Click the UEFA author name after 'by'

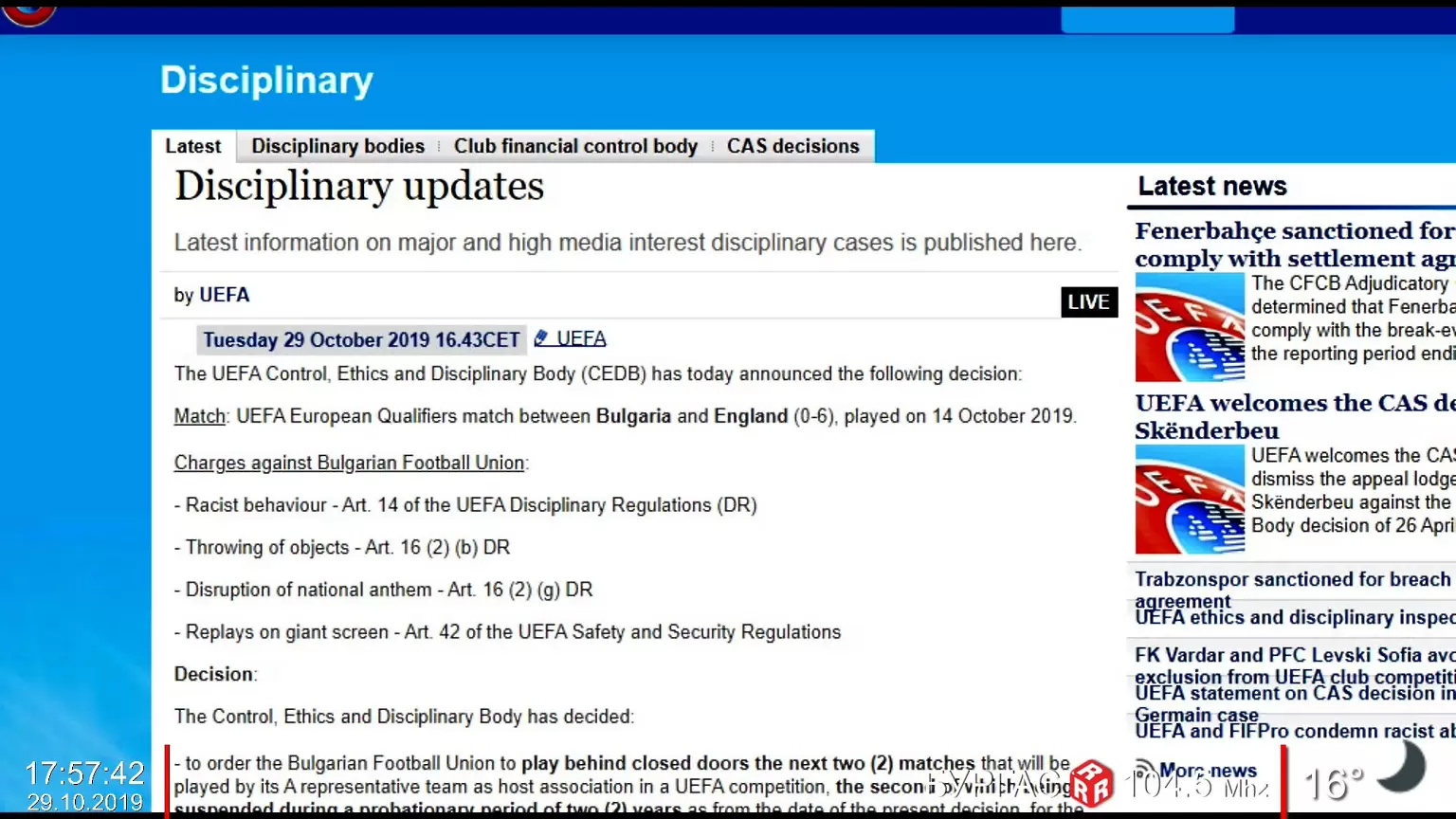pos(225,295)
